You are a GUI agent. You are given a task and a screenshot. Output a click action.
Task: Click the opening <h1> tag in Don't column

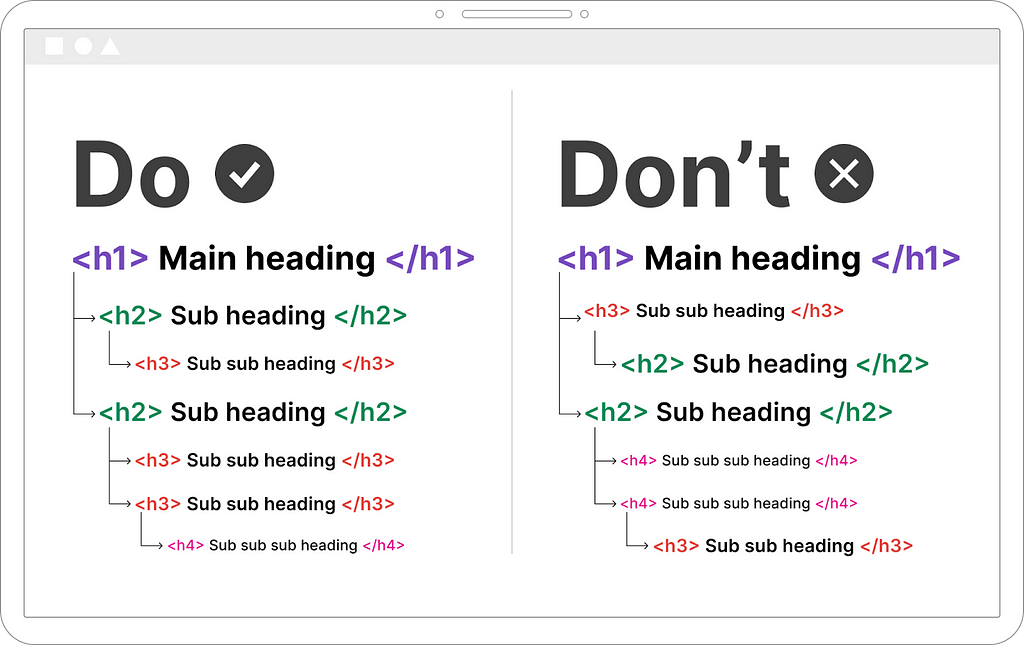596,258
